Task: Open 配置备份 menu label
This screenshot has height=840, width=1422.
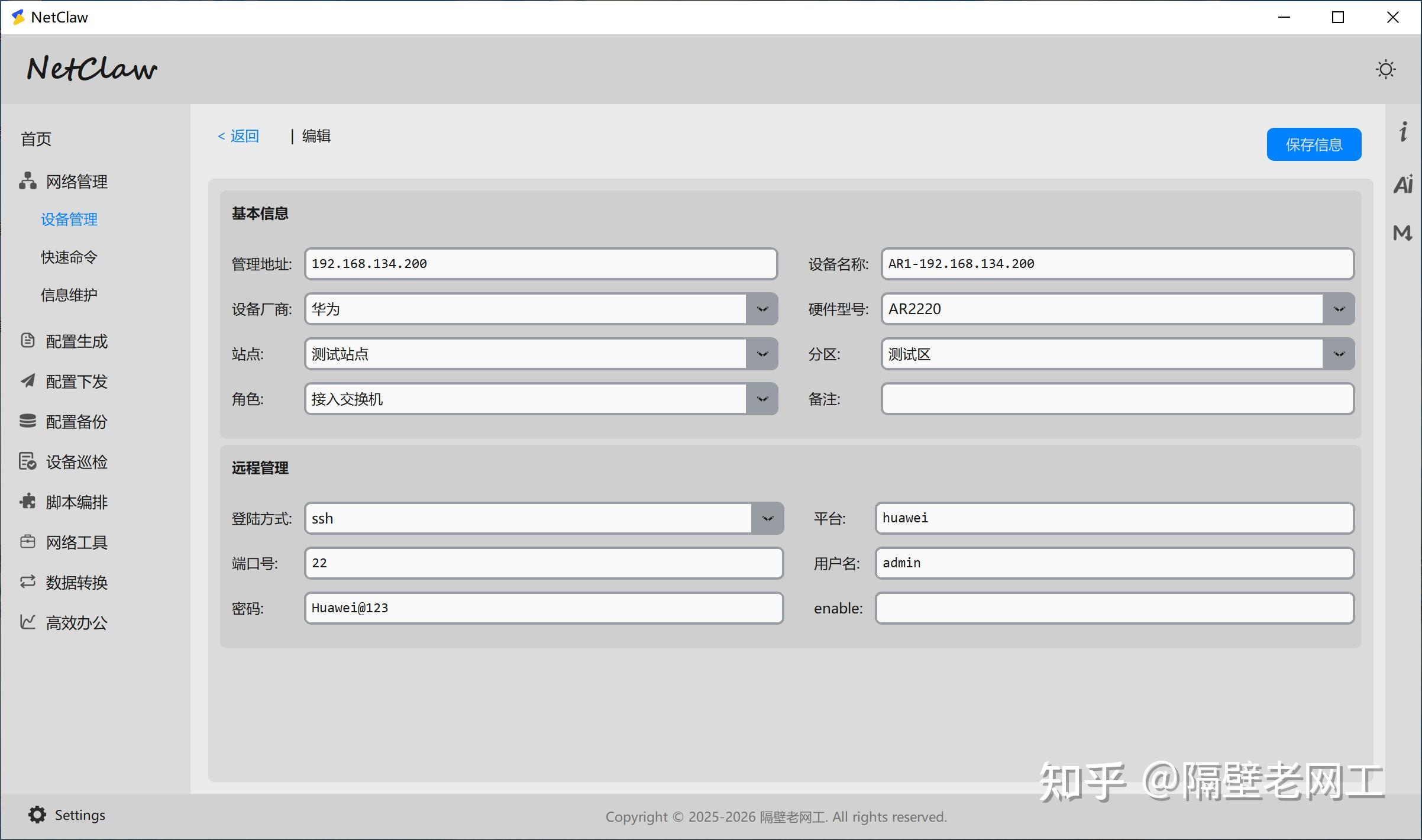Action: [77, 422]
